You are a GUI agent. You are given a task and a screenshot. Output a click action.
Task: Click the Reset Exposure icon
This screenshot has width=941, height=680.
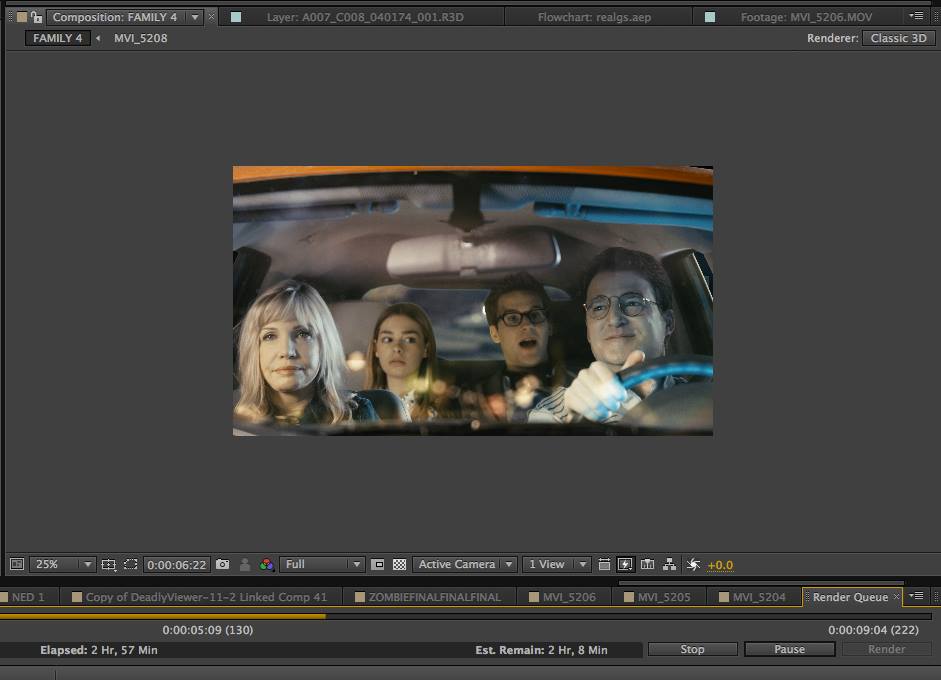[693, 565]
